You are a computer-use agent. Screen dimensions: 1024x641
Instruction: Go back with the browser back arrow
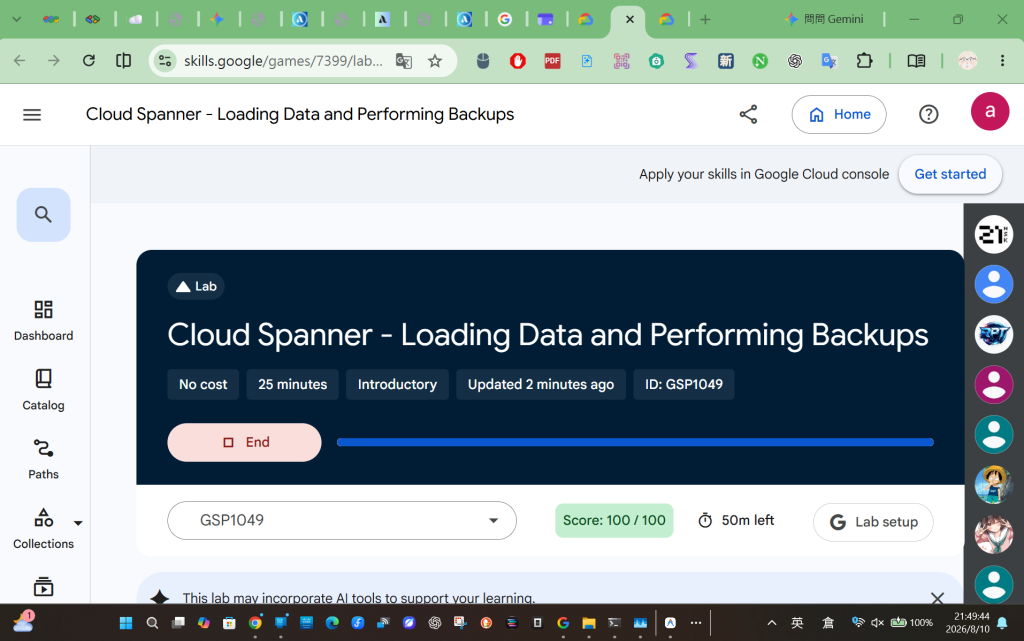pyautogui.click(x=20, y=61)
